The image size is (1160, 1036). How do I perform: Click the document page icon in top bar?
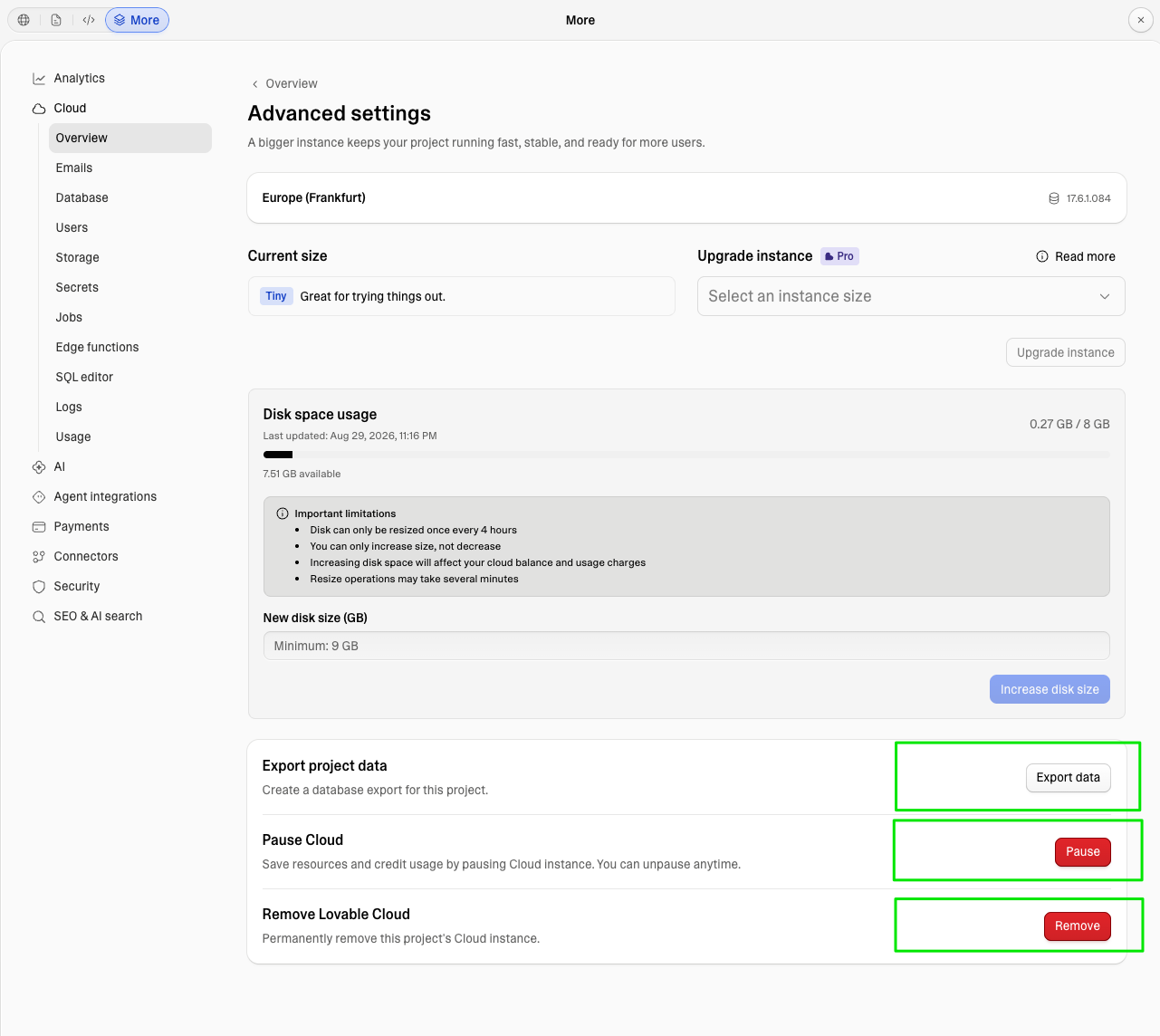click(56, 20)
